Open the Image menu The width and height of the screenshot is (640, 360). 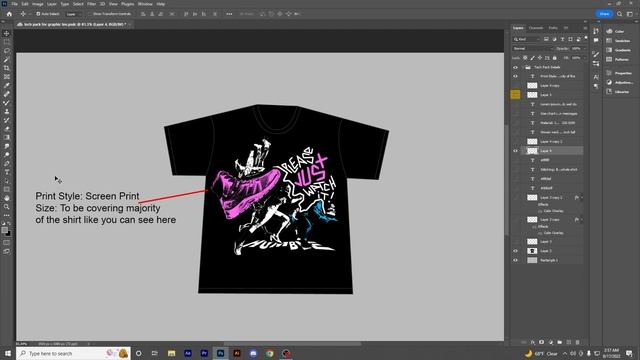point(38,4)
